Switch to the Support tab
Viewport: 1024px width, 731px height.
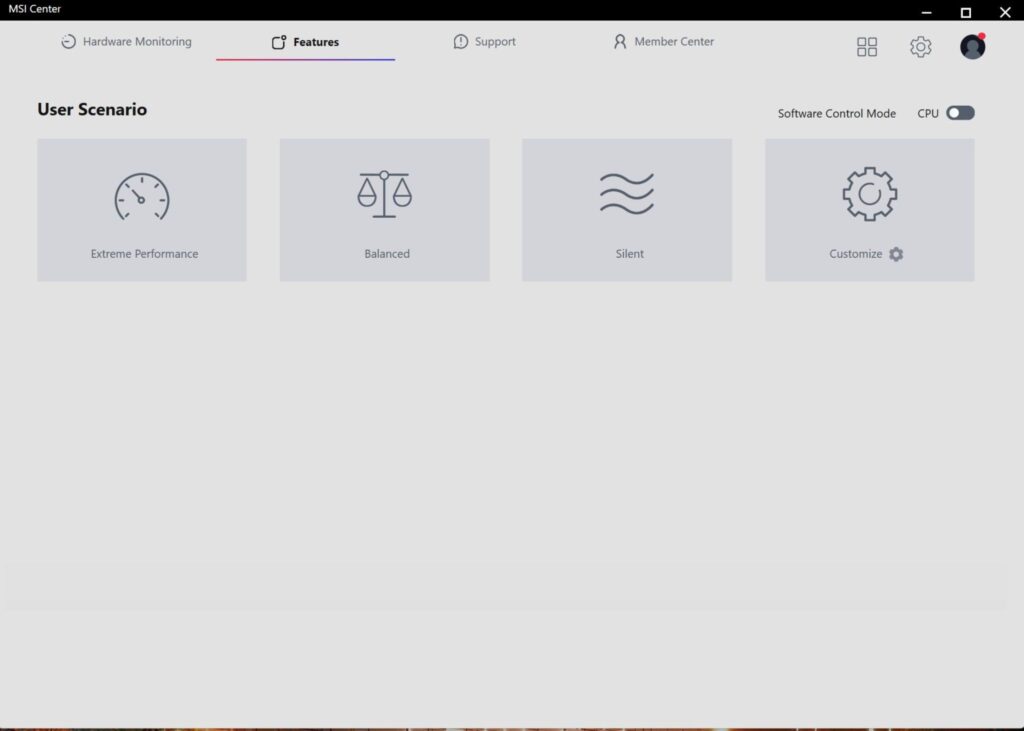click(x=484, y=42)
